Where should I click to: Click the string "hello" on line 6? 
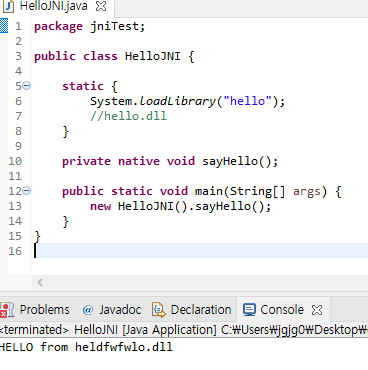(248, 101)
